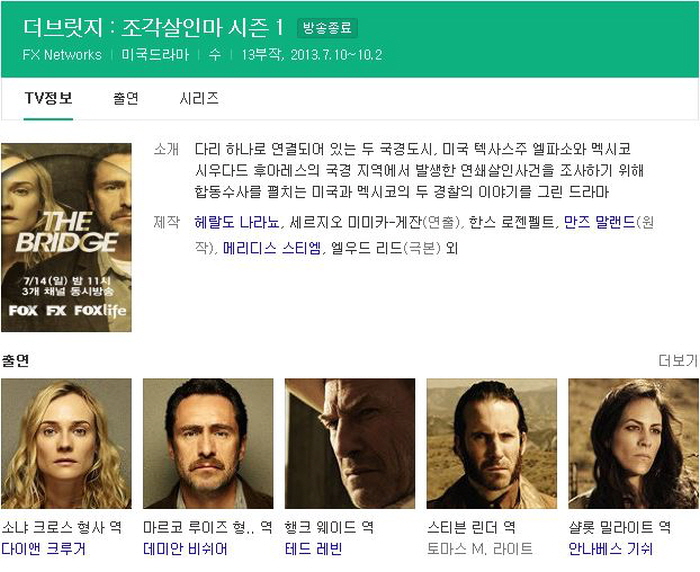The height and width of the screenshot is (572, 700).
Task: Open the 다이앤 크루거 actor link
Action: (43, 549)
